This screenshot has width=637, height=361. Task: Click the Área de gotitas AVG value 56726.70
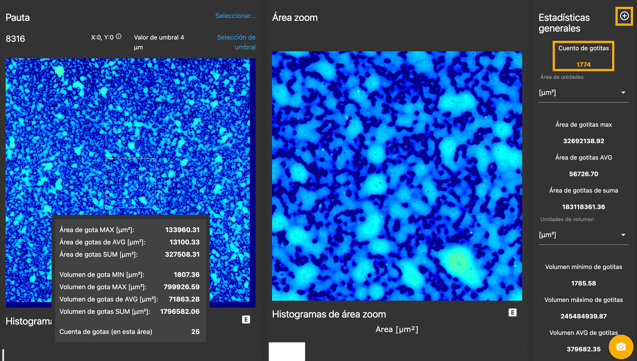pyautogui.click(x=583, y=174)
